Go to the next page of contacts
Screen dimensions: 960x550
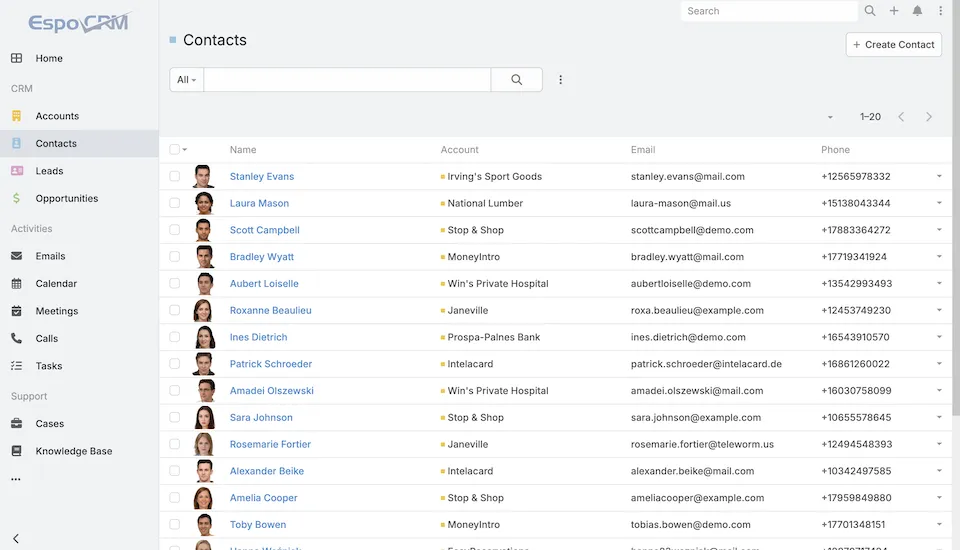pos(929,117)
